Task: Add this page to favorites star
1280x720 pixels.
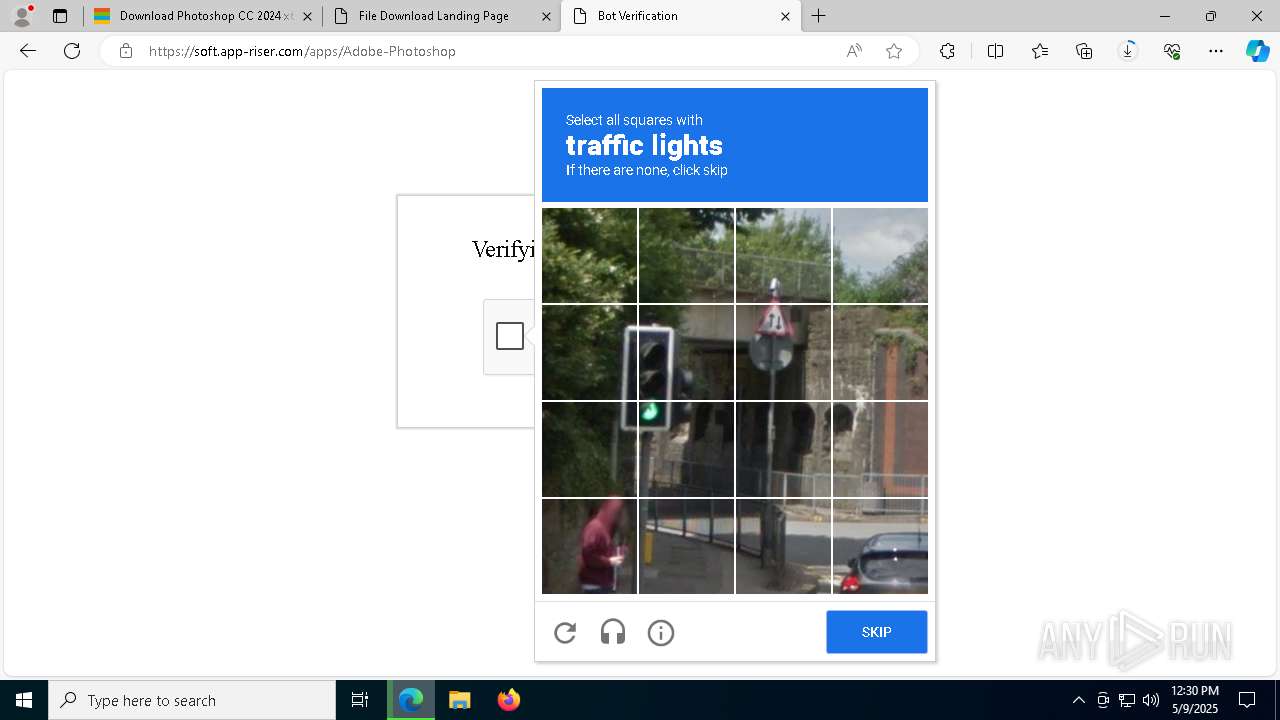Action: (894, 51)
